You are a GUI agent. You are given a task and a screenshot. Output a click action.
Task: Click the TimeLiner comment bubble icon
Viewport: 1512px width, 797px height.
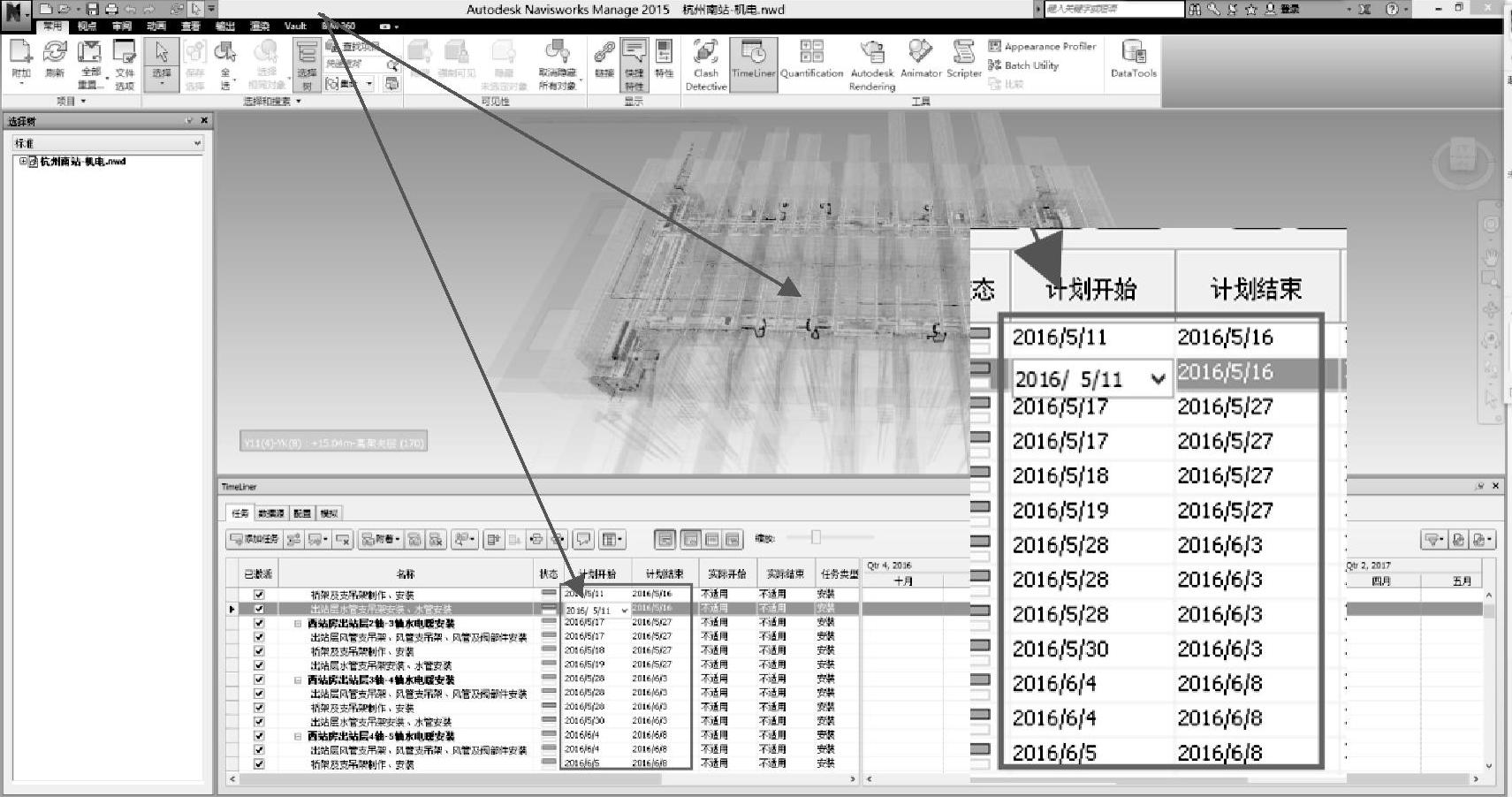point(583,539)
